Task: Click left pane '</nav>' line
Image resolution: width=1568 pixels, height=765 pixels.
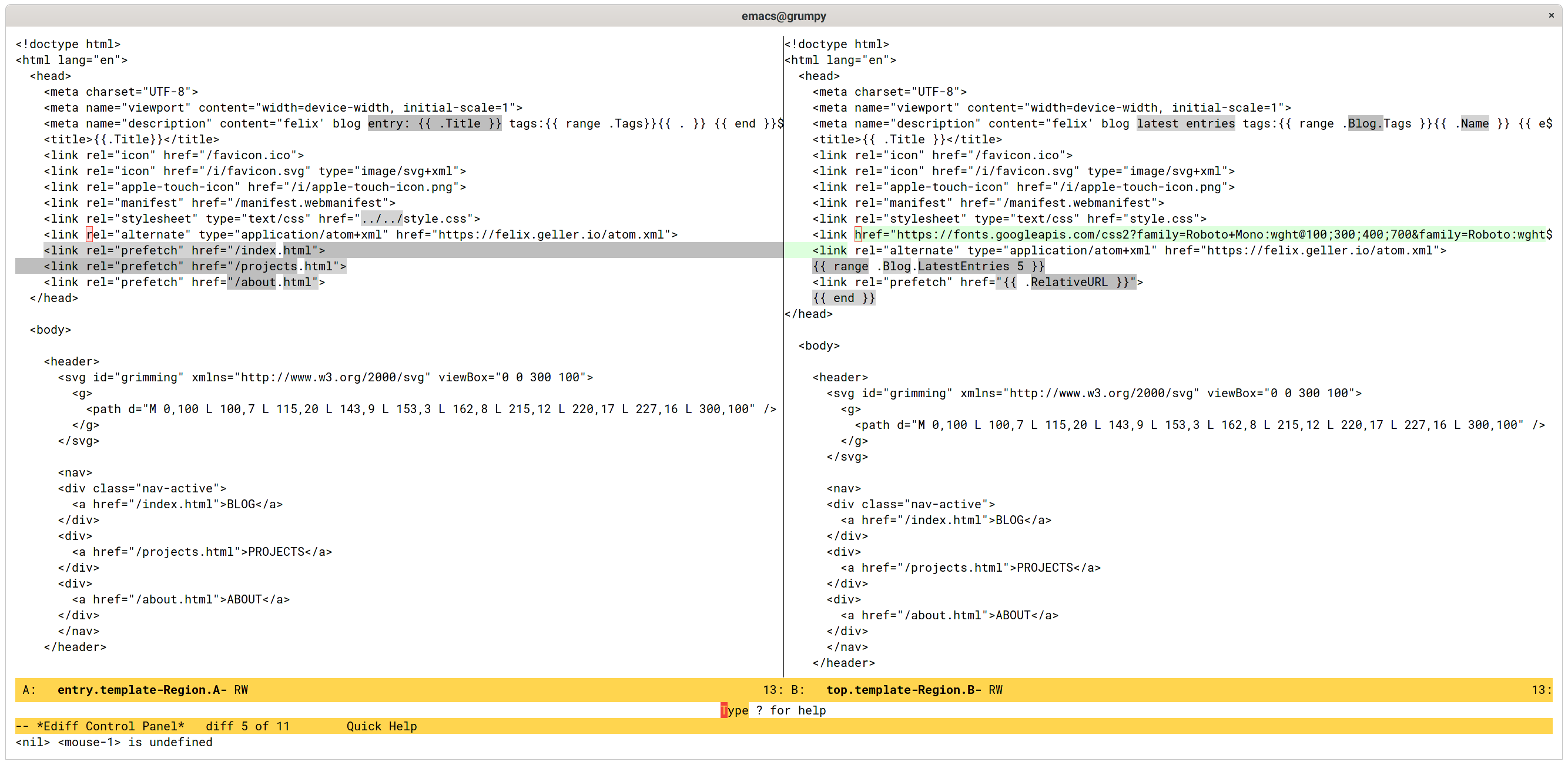Action: pyautogui.click(x=79, y=631)
